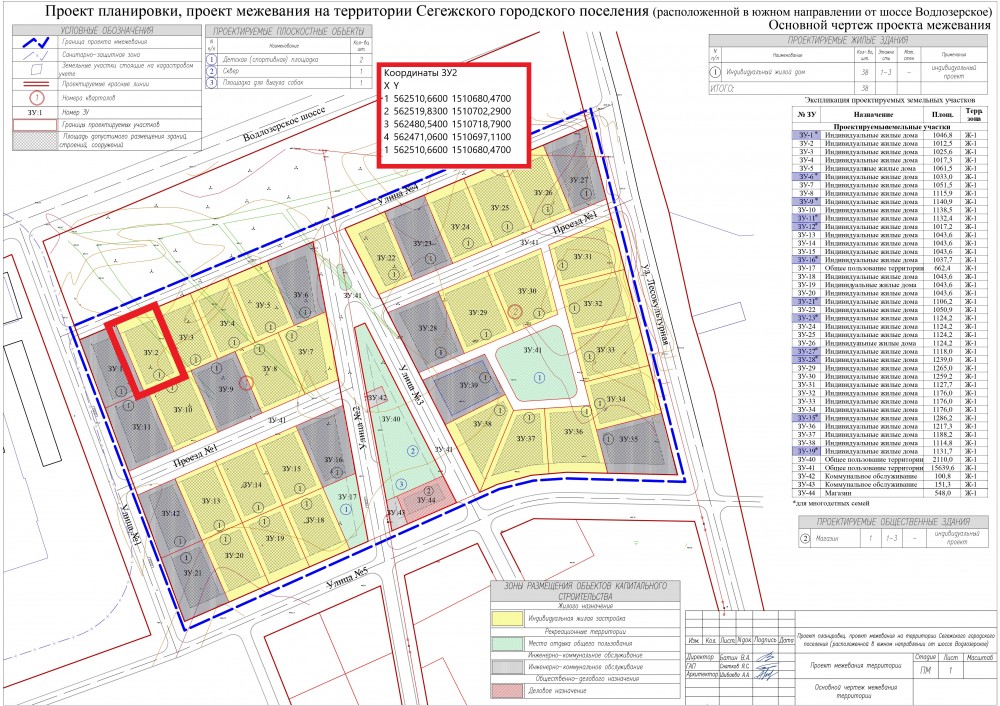Click the red swatch for Деловое назначение
The image size is (1000, 706).
point(507,690)
